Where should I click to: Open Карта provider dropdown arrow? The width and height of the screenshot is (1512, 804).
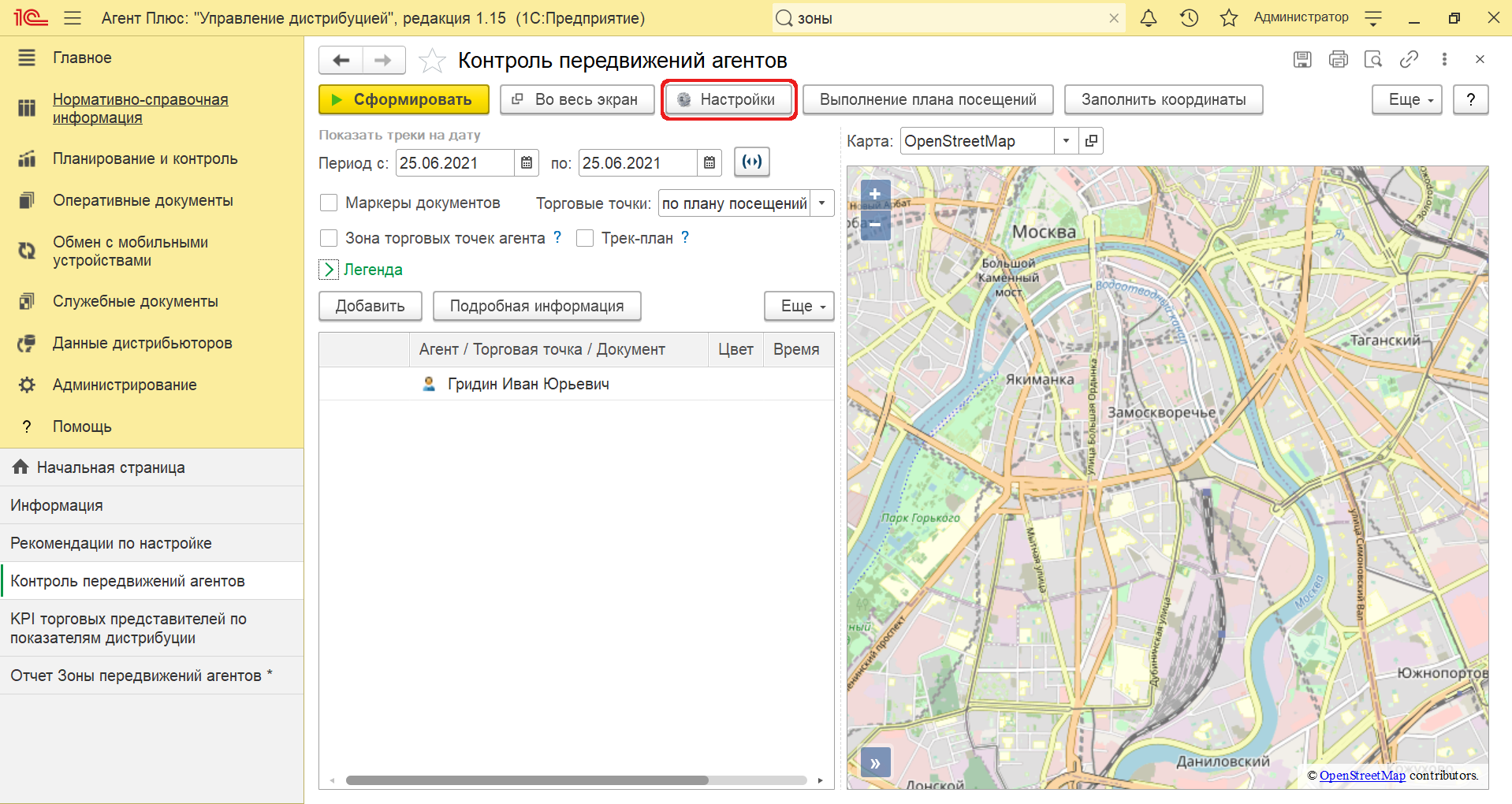coord(1066,141)
